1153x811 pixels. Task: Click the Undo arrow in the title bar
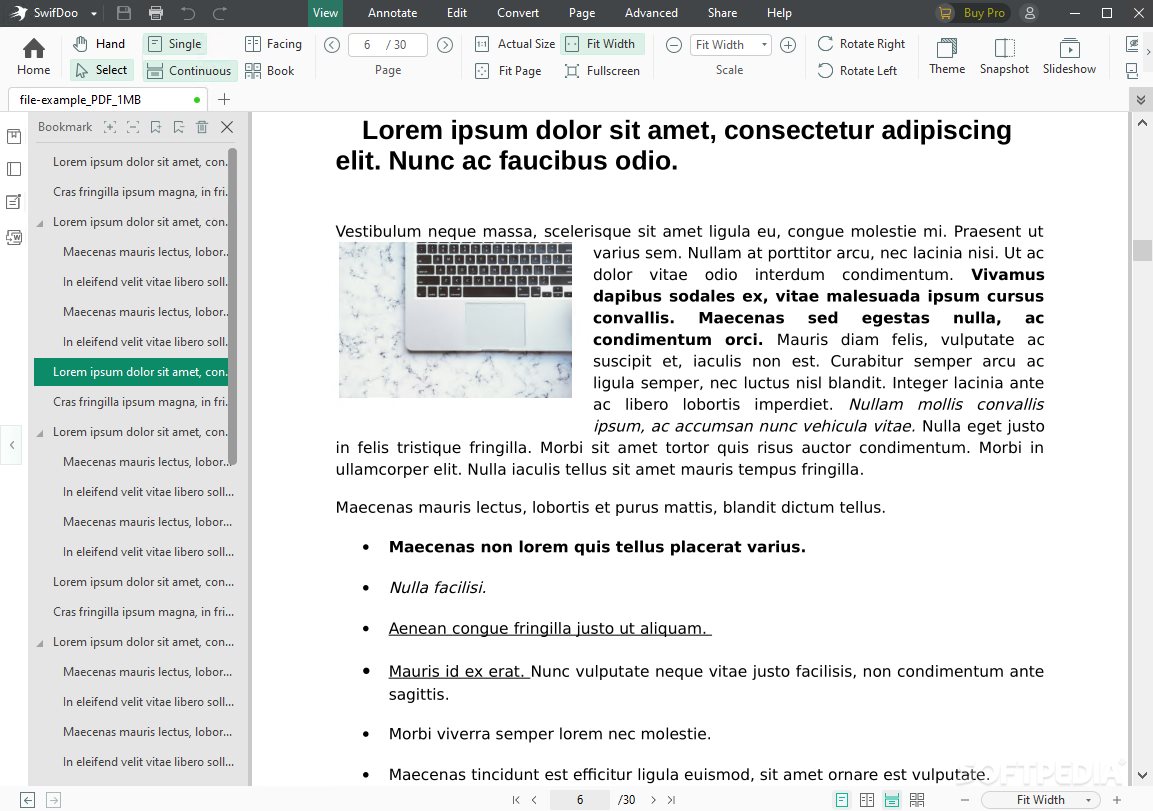[x=188, y=13]
